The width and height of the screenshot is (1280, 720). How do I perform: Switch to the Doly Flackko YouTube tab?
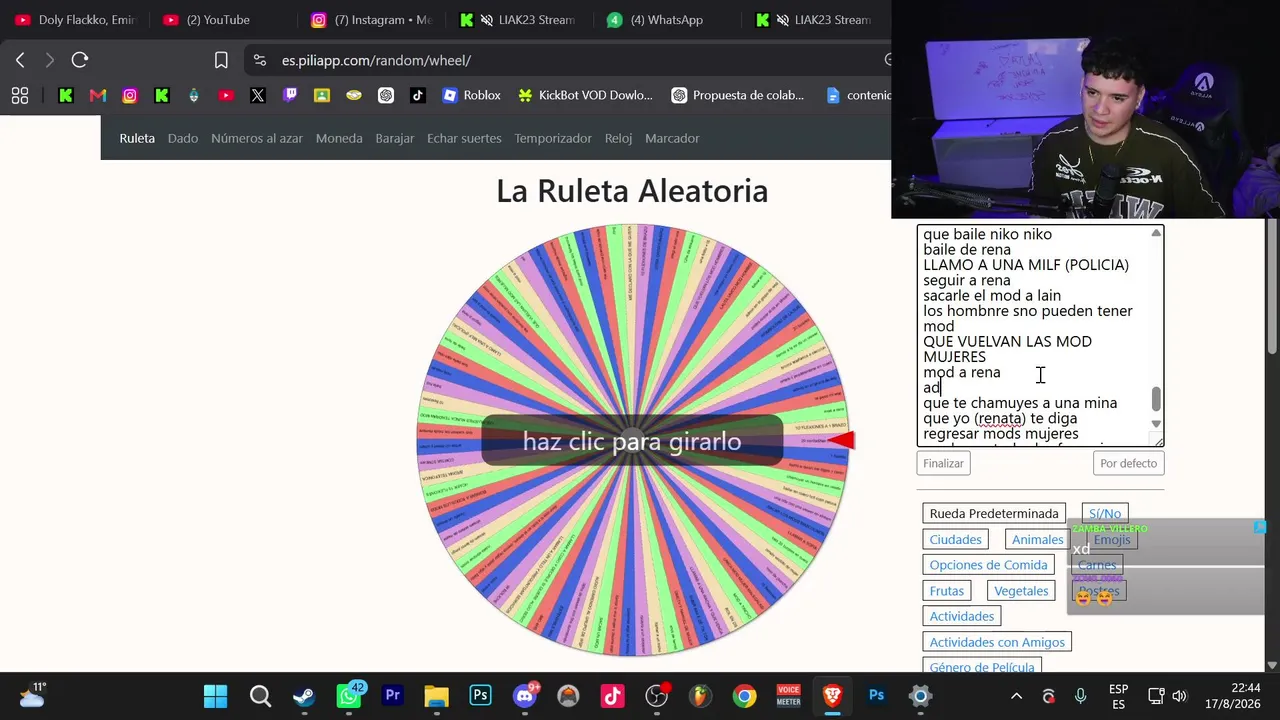[x=76, y=20]
